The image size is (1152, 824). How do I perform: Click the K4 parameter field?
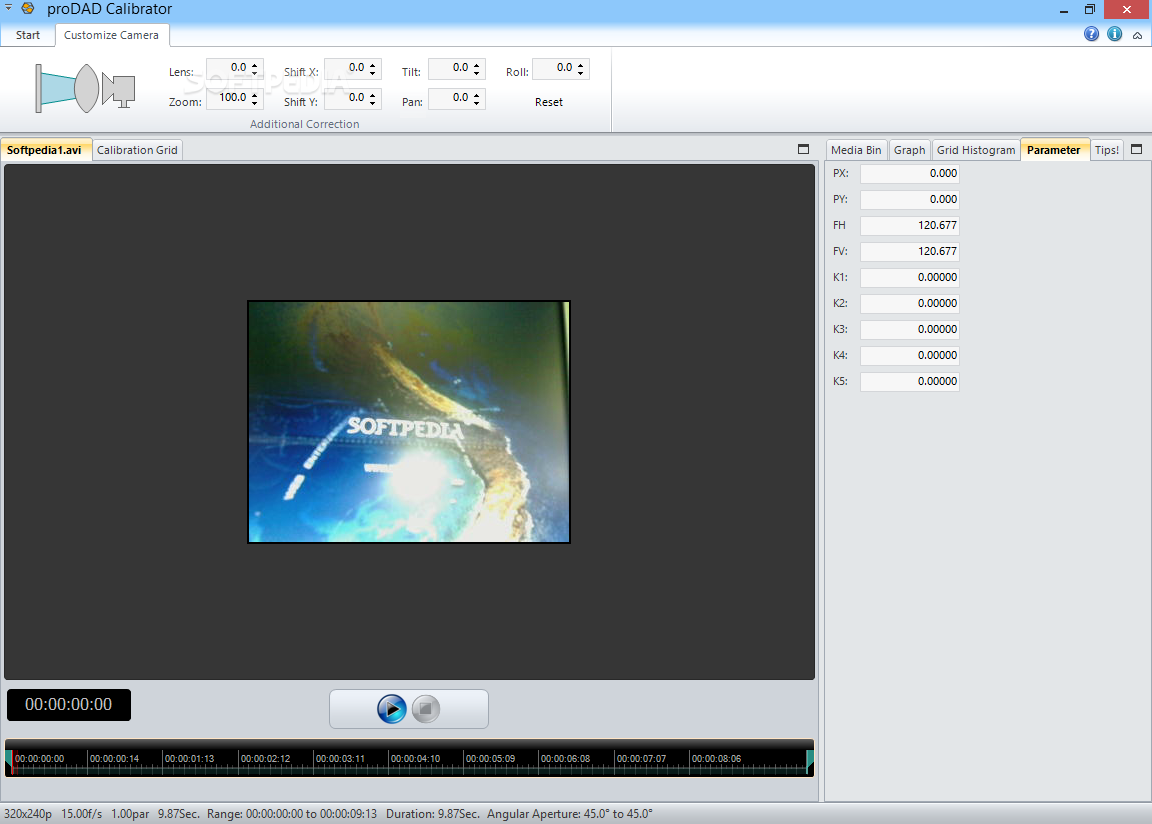tap(910, 355)
